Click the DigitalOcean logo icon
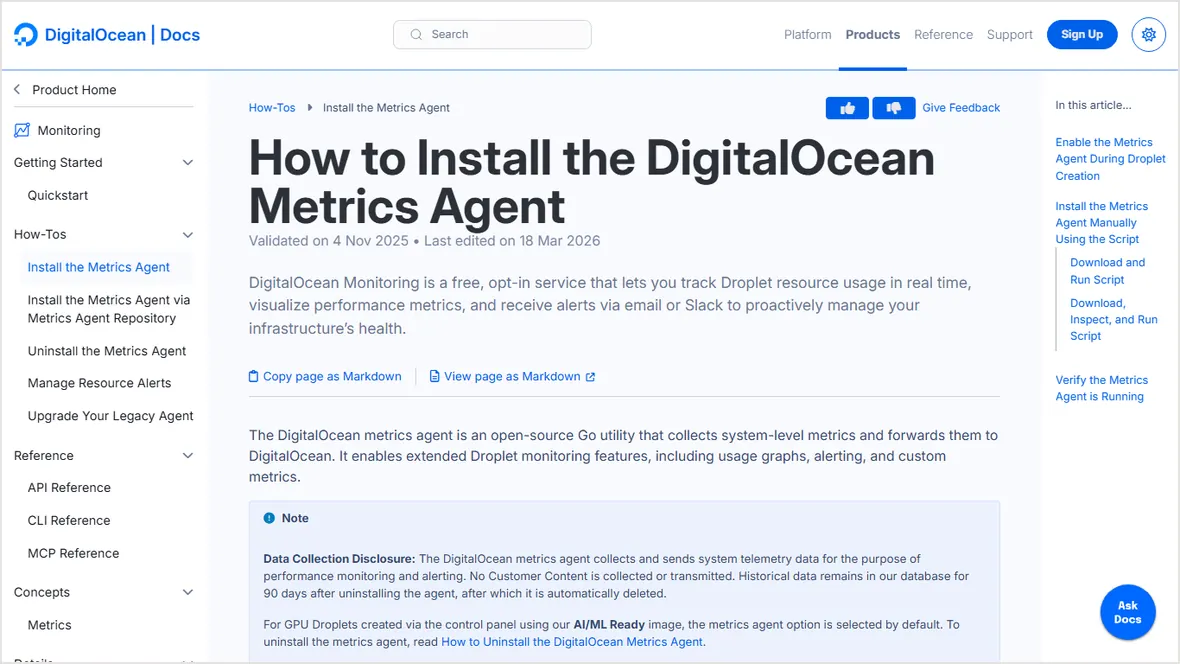This screenshot has height=664, width=1180. coord(26,35)
